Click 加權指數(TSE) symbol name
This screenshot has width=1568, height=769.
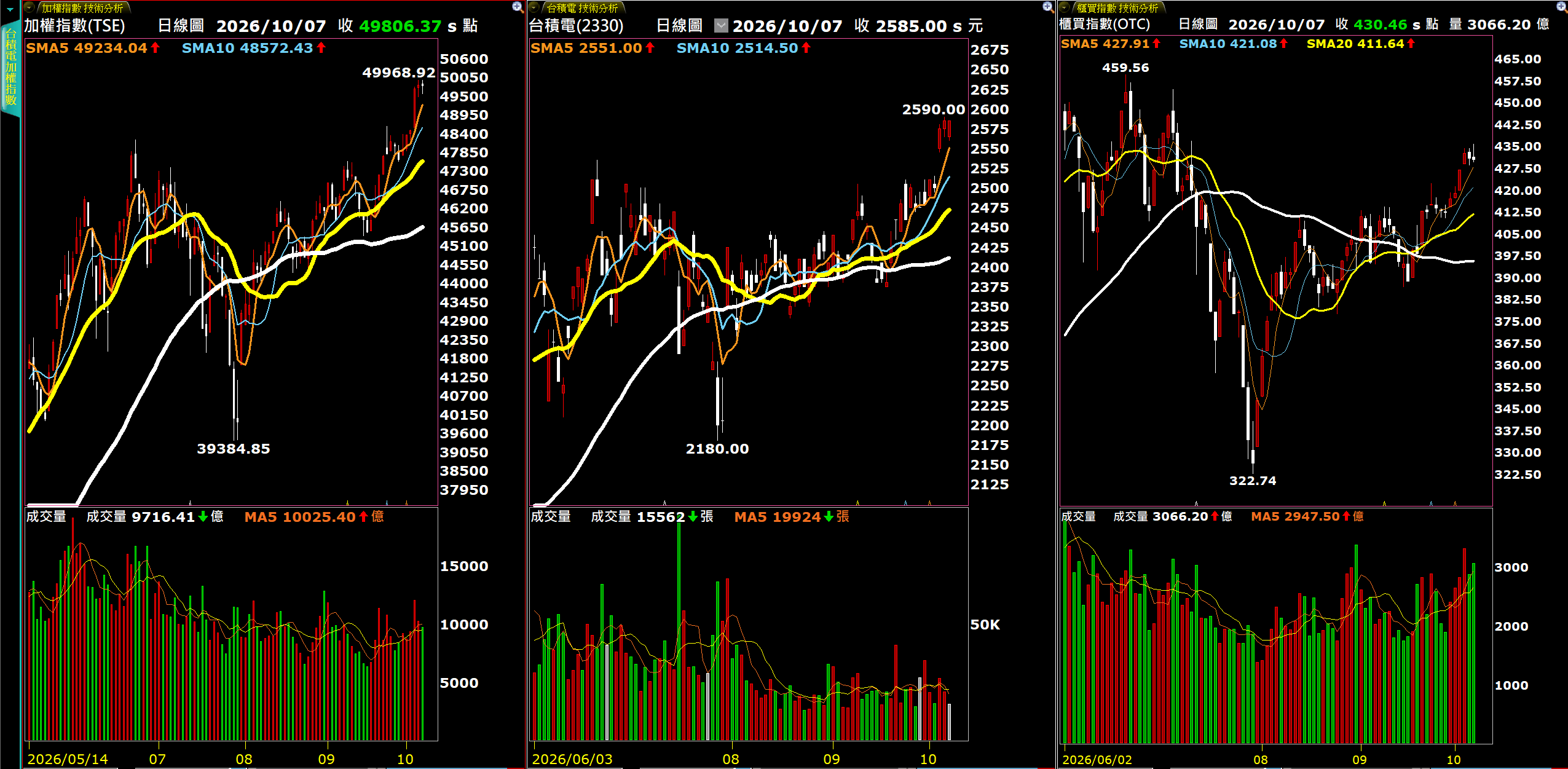(x=74, y=26)
